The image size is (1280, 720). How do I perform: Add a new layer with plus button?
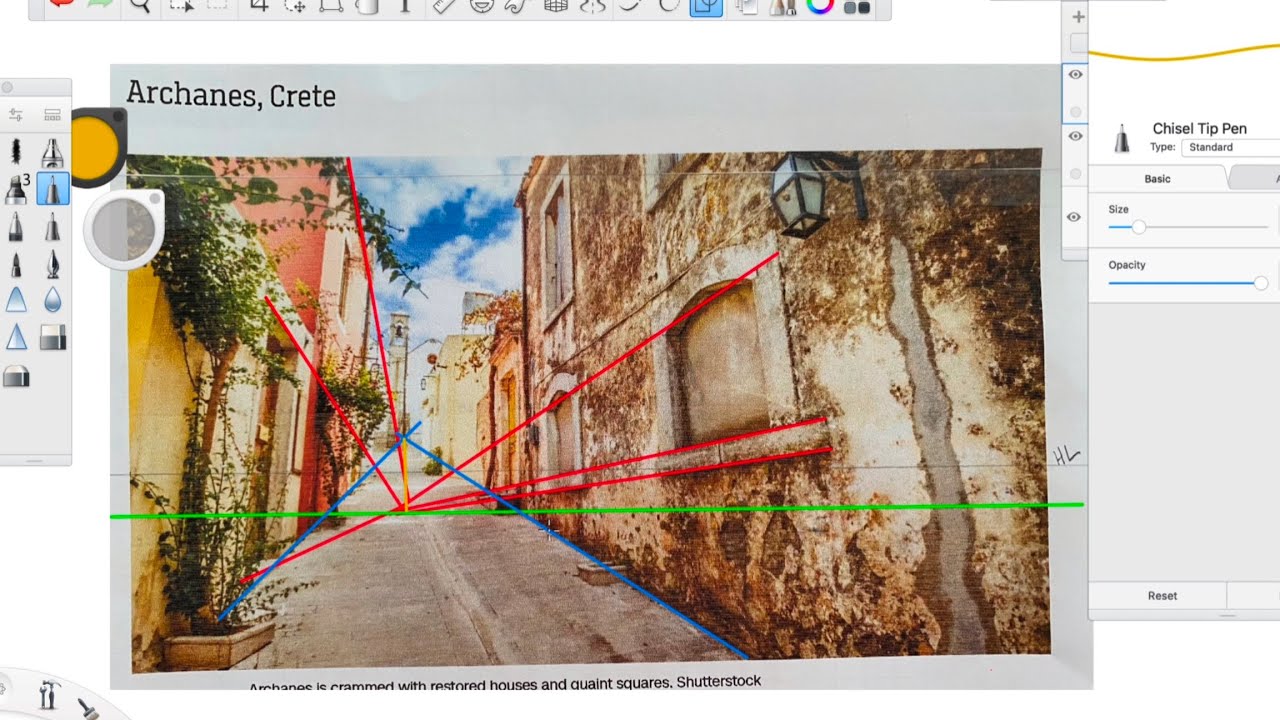point(1078,17)
